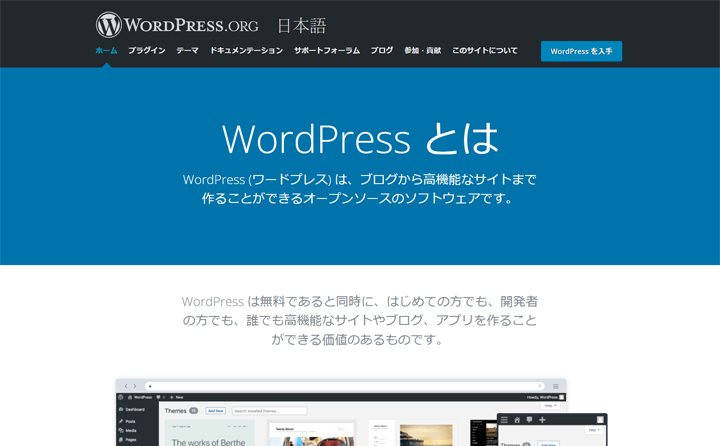Viewport: 720px width, 446px height.
Task: Open the ドキュメンテーション nav item
Action: [x=246, y=51]
